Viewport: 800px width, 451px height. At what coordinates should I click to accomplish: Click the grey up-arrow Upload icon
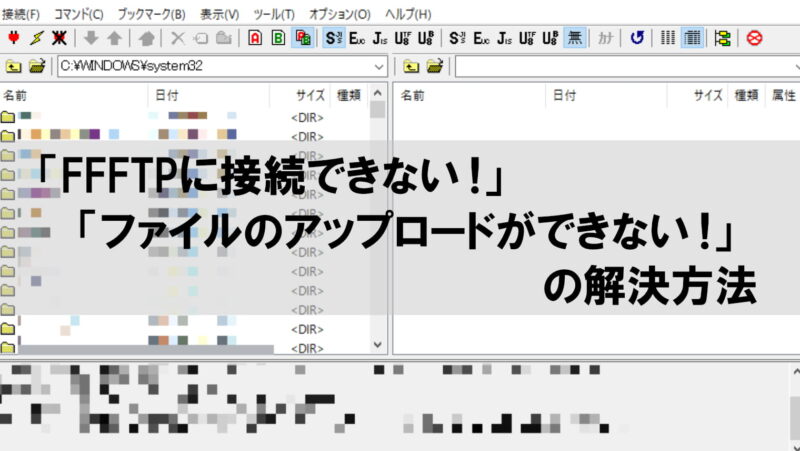(x=114, y=38)
